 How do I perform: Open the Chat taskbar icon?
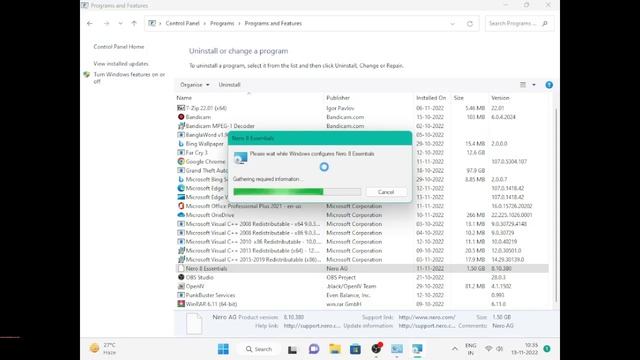coord(313,349)
